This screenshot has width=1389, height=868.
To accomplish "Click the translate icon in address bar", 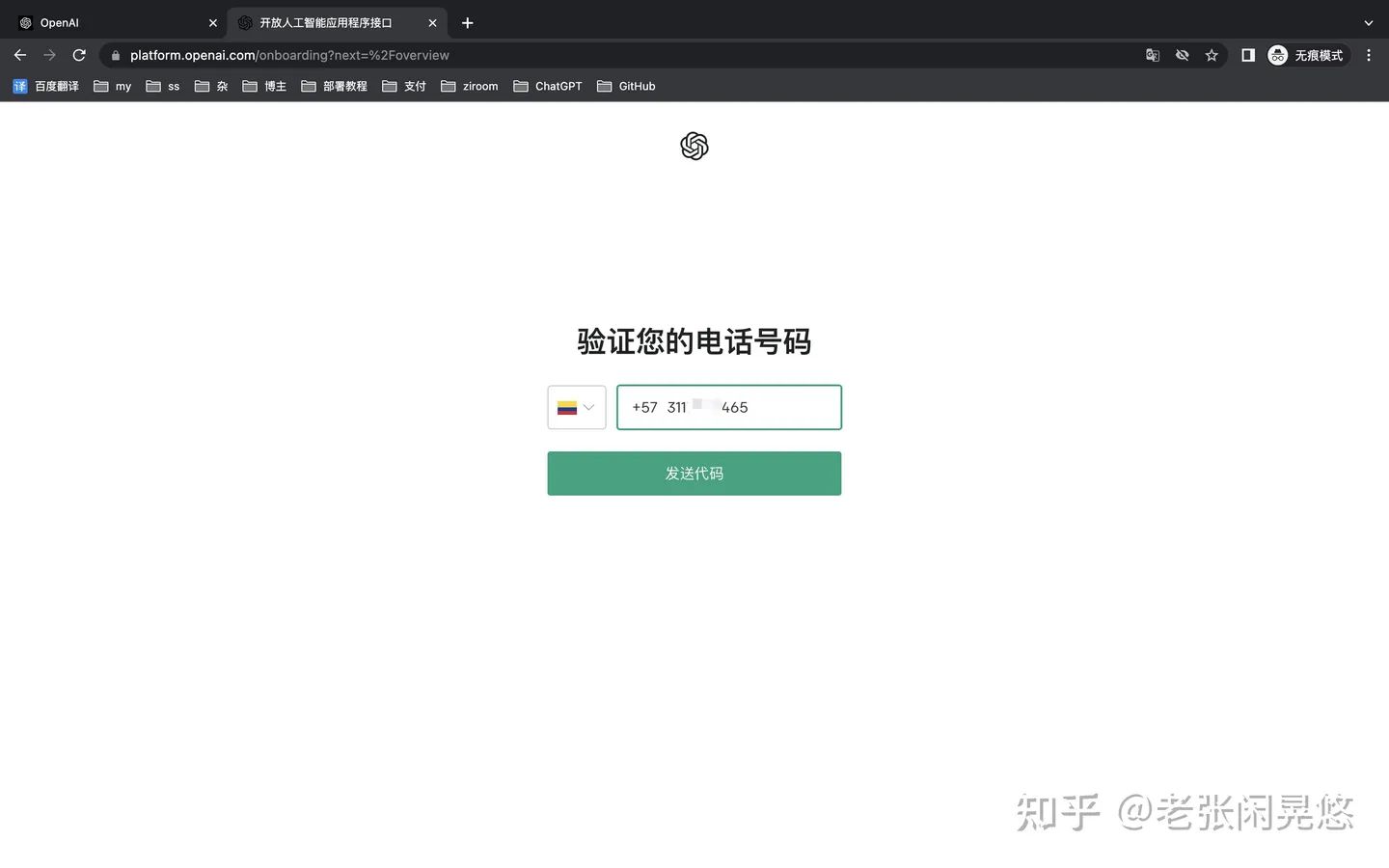I will coord(1152,55).
